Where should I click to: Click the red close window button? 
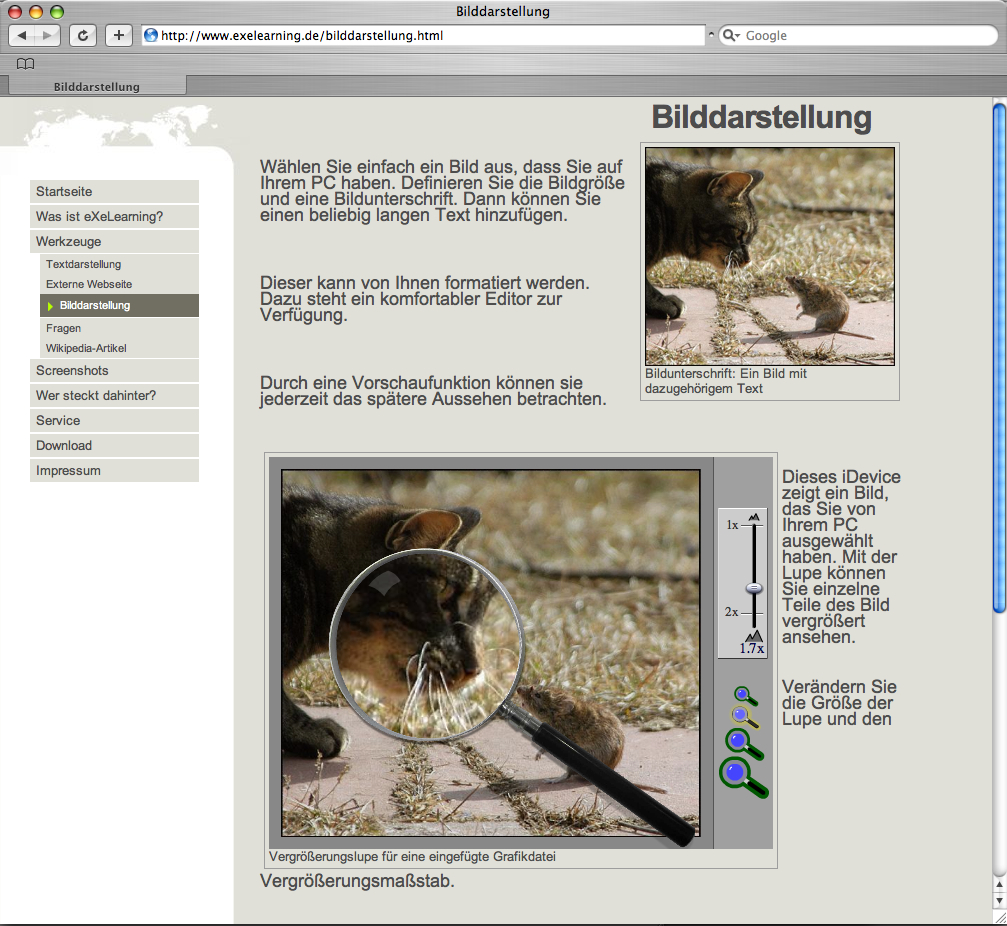[15, 12]
